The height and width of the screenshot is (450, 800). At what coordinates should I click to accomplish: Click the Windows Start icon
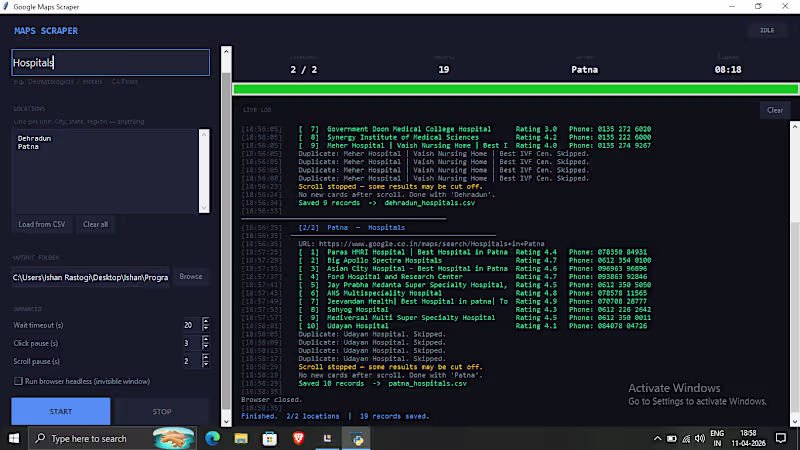(14, 438)
